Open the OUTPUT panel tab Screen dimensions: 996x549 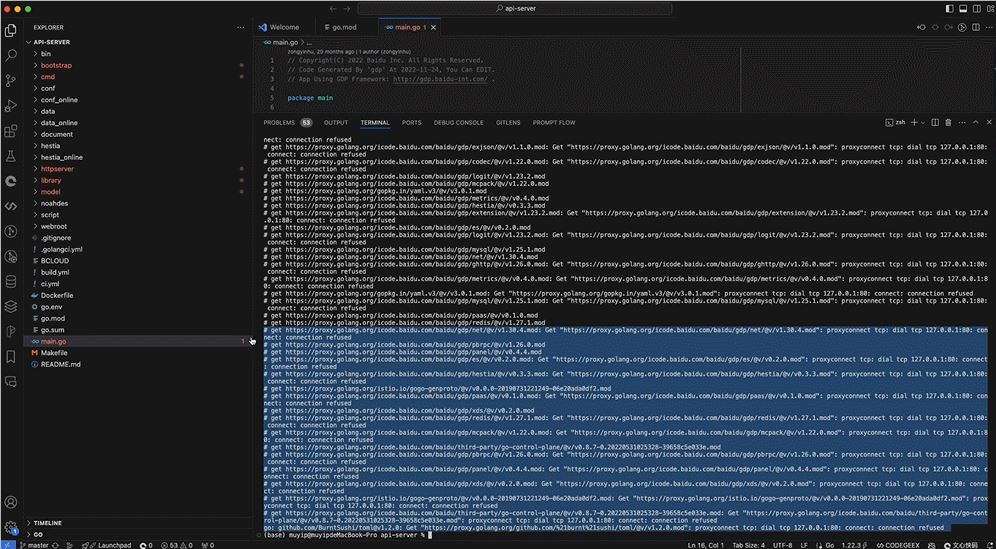[336, 123]
